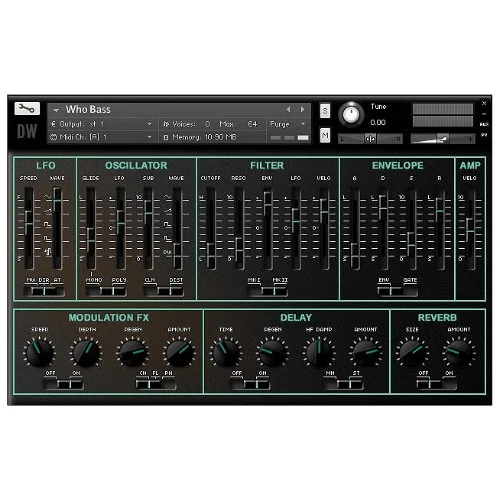
Task: Click the Delay REGEN knob
Action: [272, 352]
